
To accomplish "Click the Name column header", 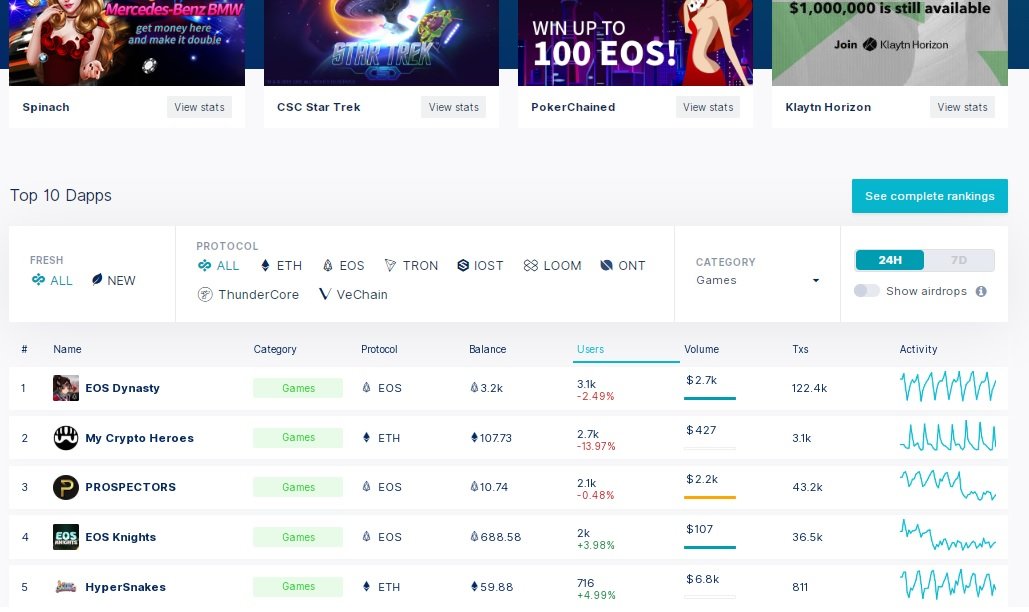I will tap(67, 349).
